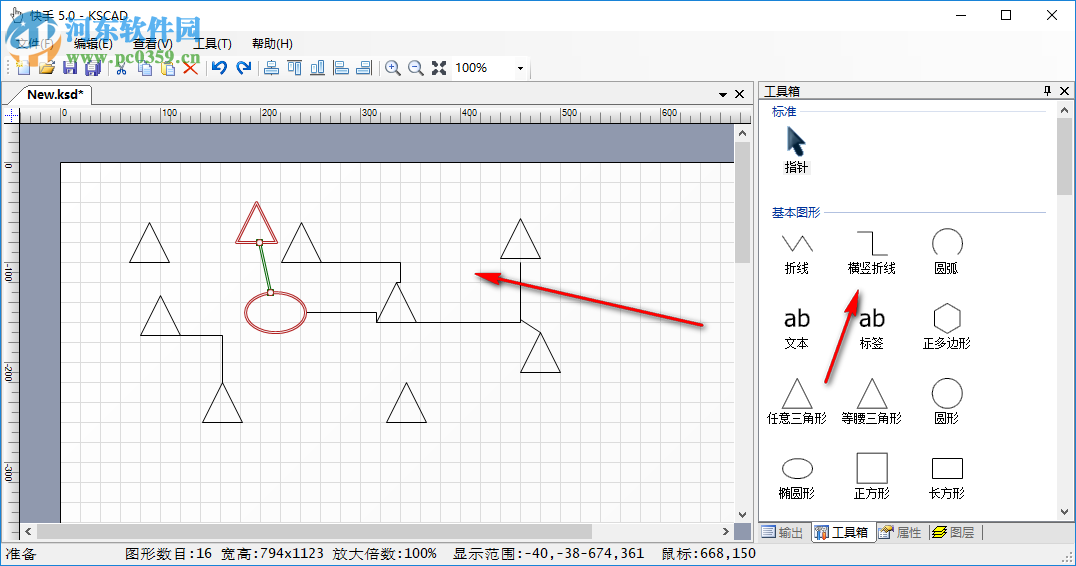Delete selection with red X icon
This screenshot has width=1076, height=566.
tap(191, 68)
